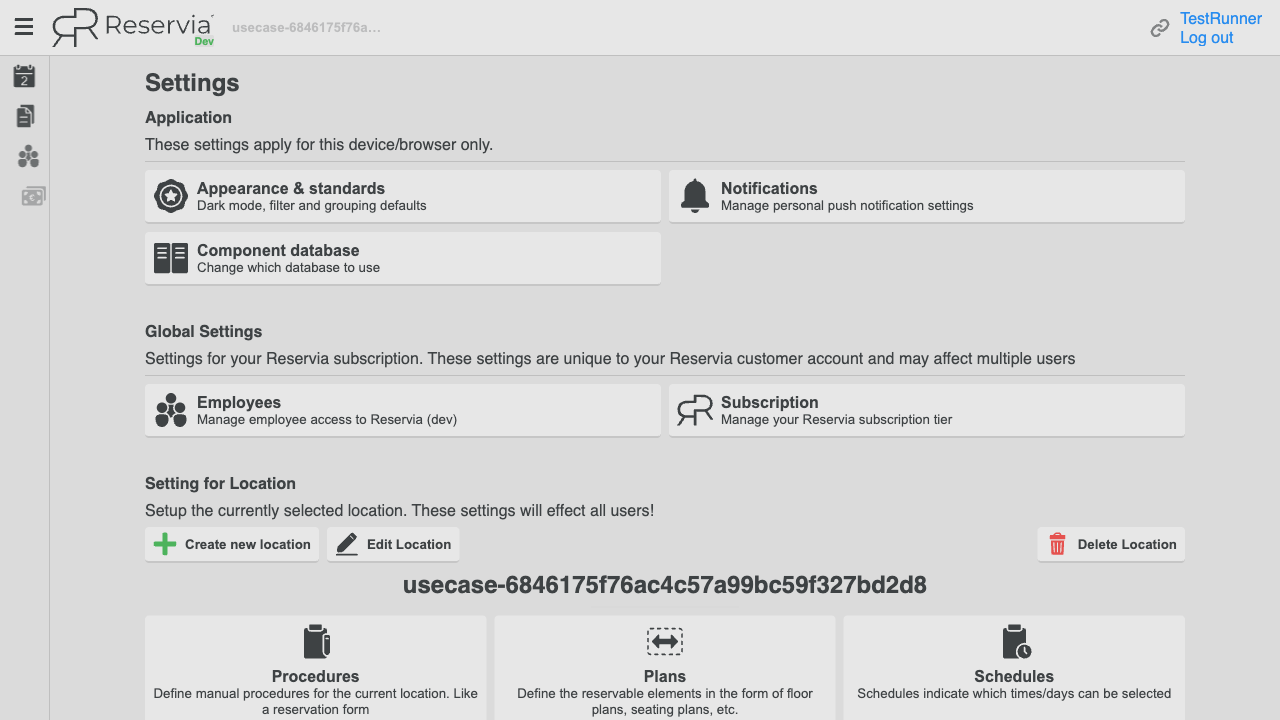This screenshot has width=1280, height=720.
Task: Open Appearance & standards settings
Action: pyautogui.click(x=403, y=196)
